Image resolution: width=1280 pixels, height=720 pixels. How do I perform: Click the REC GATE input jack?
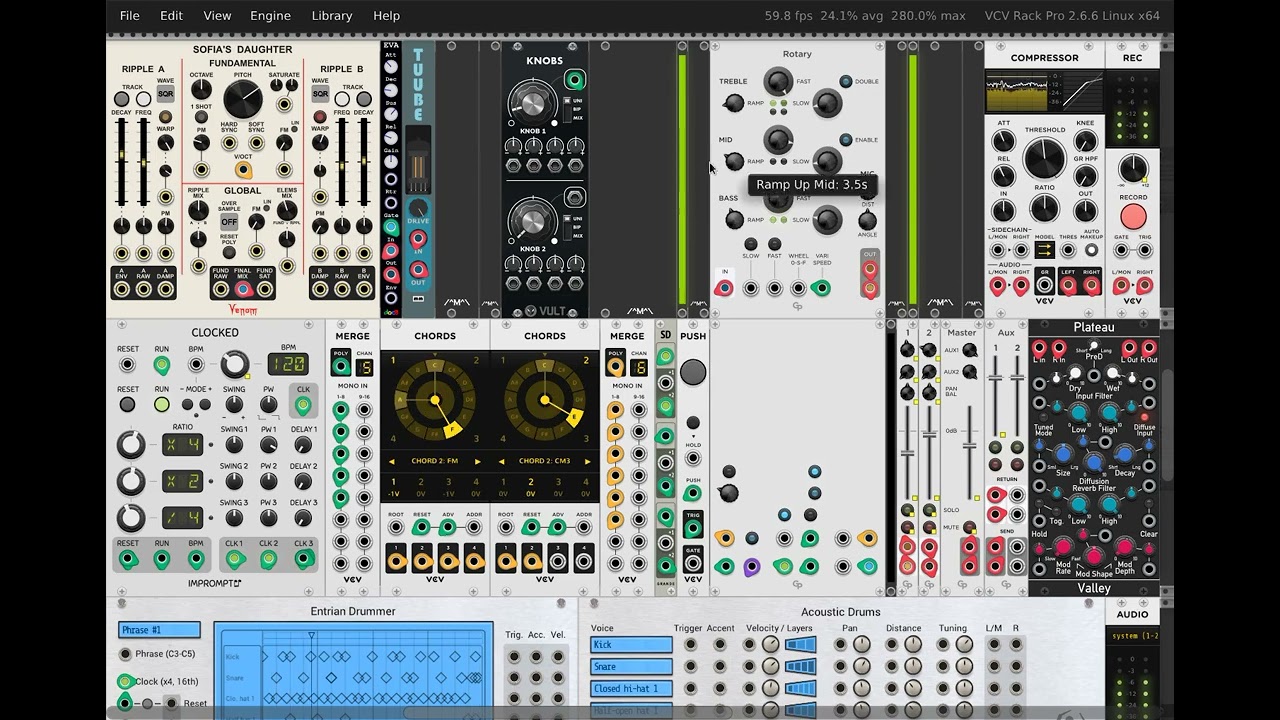click(x=1121, y=249)
